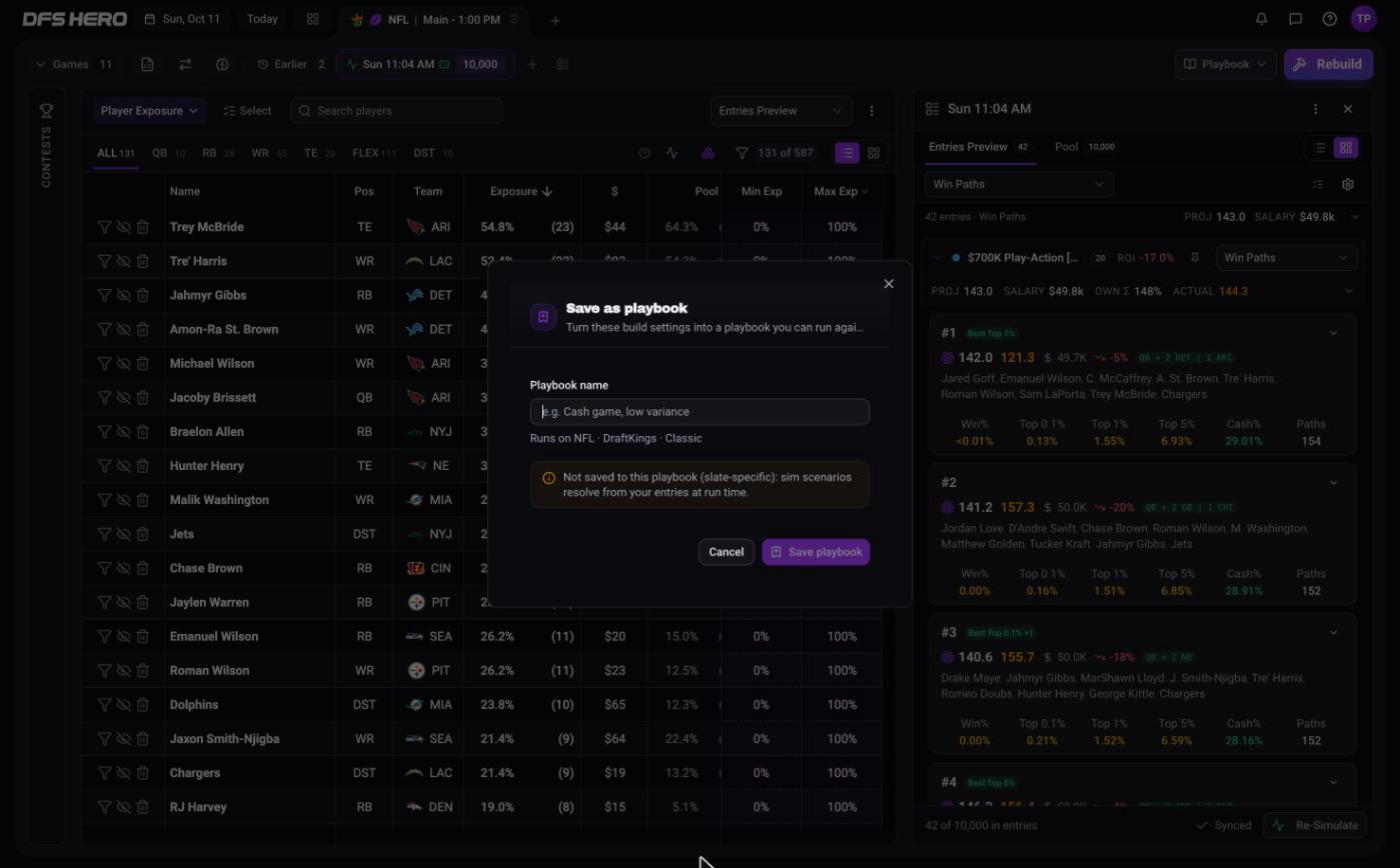Toggle visibility for RJ Harvey
The image size is (1400, 868).
[123, 807]
